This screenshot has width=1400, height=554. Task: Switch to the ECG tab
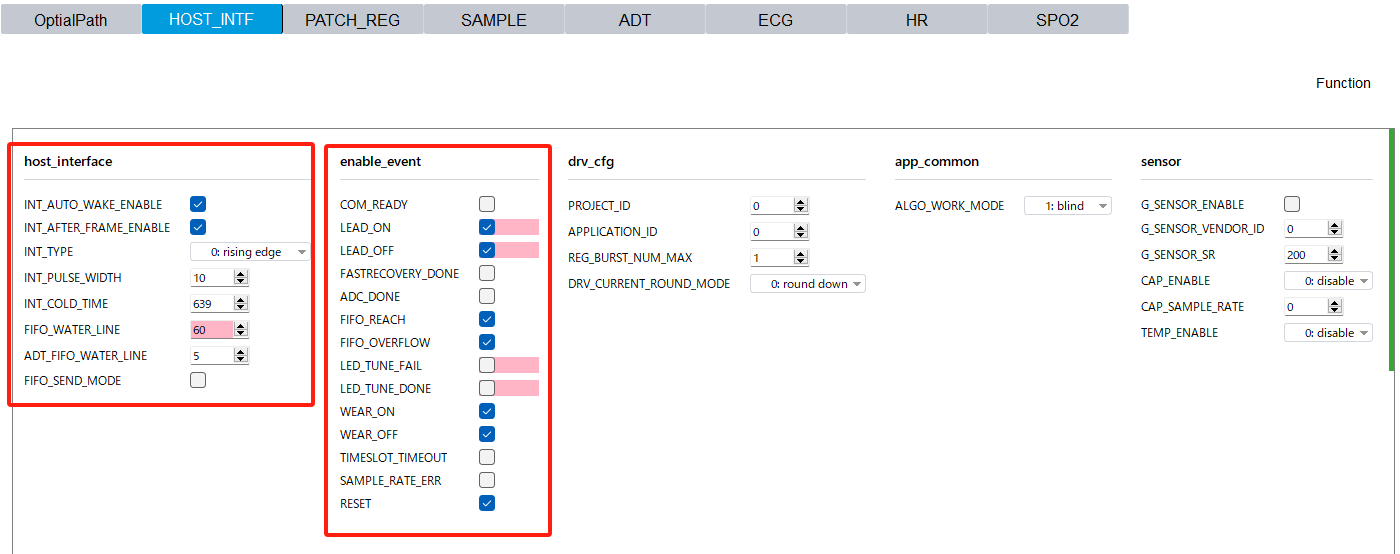[x=776, y=20]
